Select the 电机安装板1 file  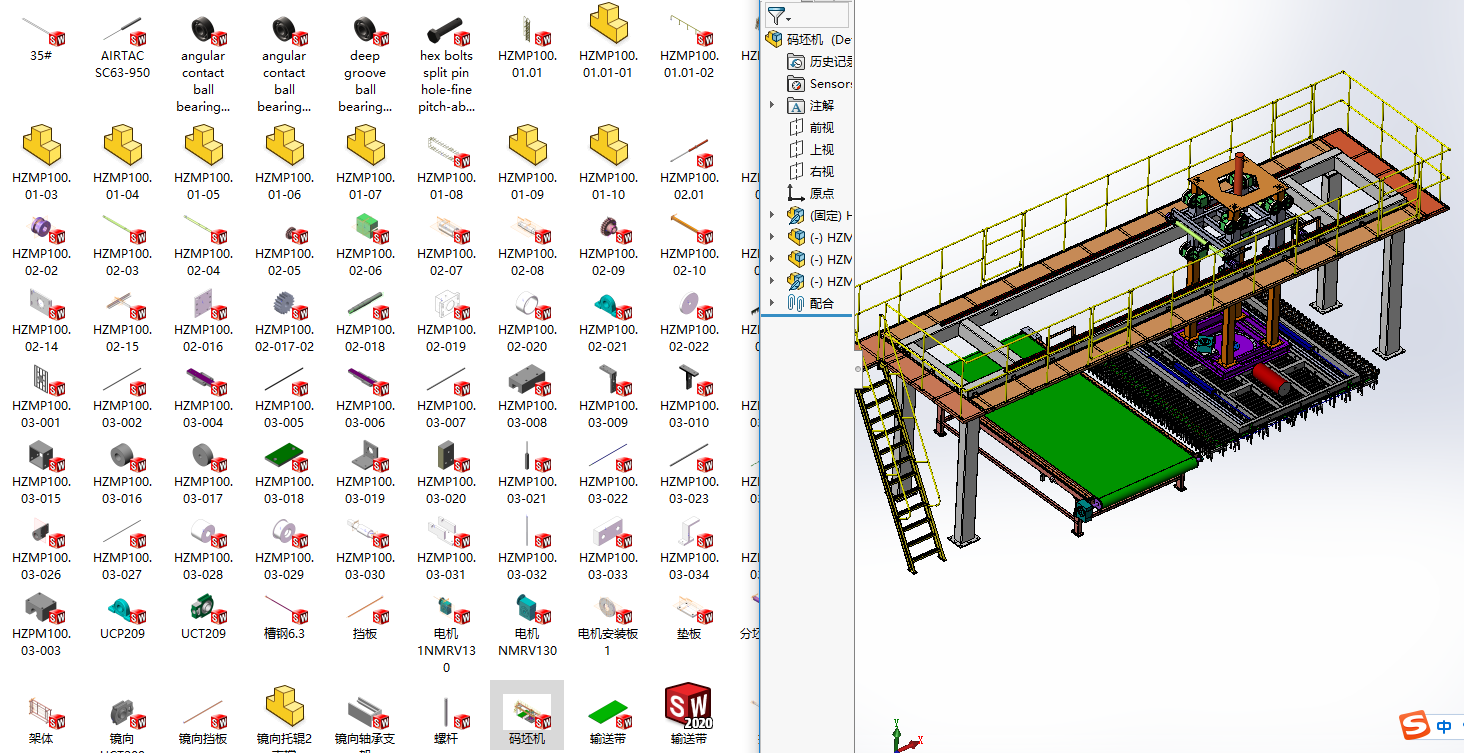point(608,625)
